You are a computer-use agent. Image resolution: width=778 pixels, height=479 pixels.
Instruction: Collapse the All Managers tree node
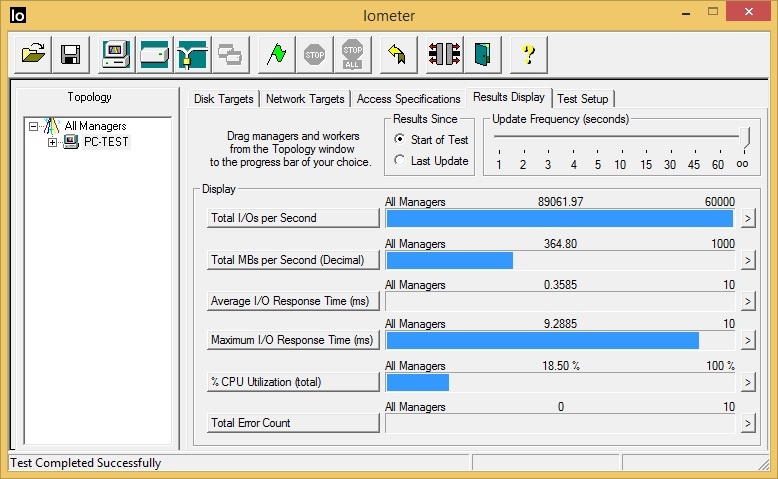click(33, 127)
